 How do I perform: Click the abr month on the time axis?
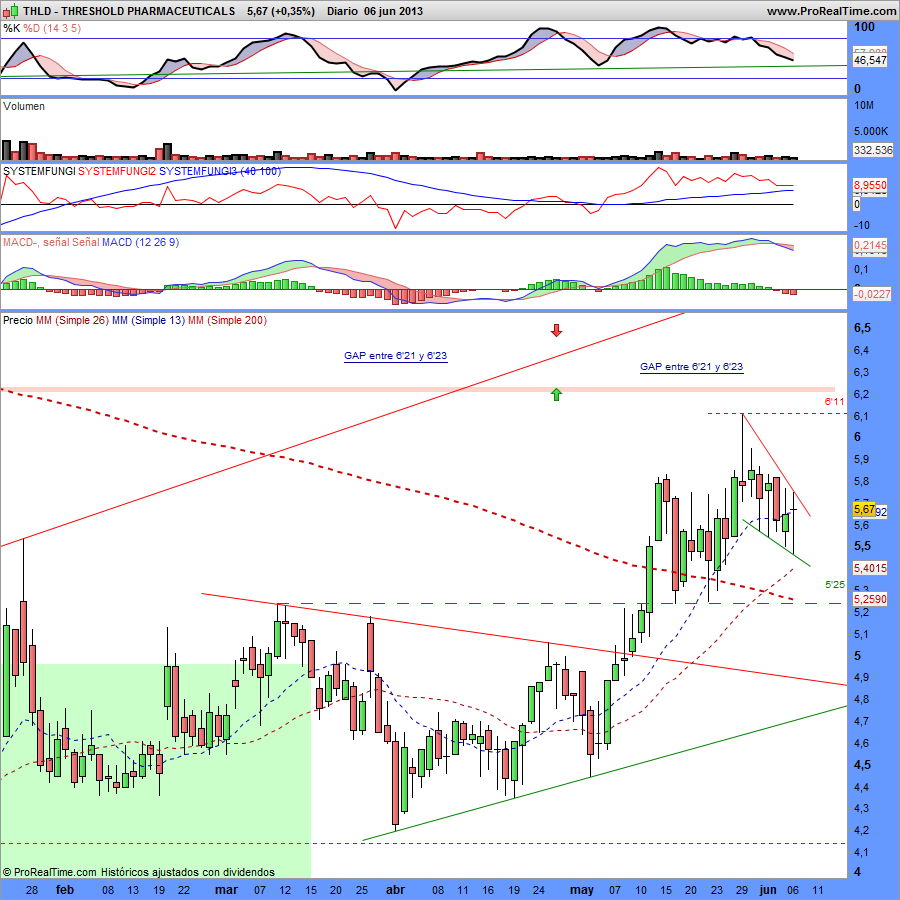click(x=395, y=890)
